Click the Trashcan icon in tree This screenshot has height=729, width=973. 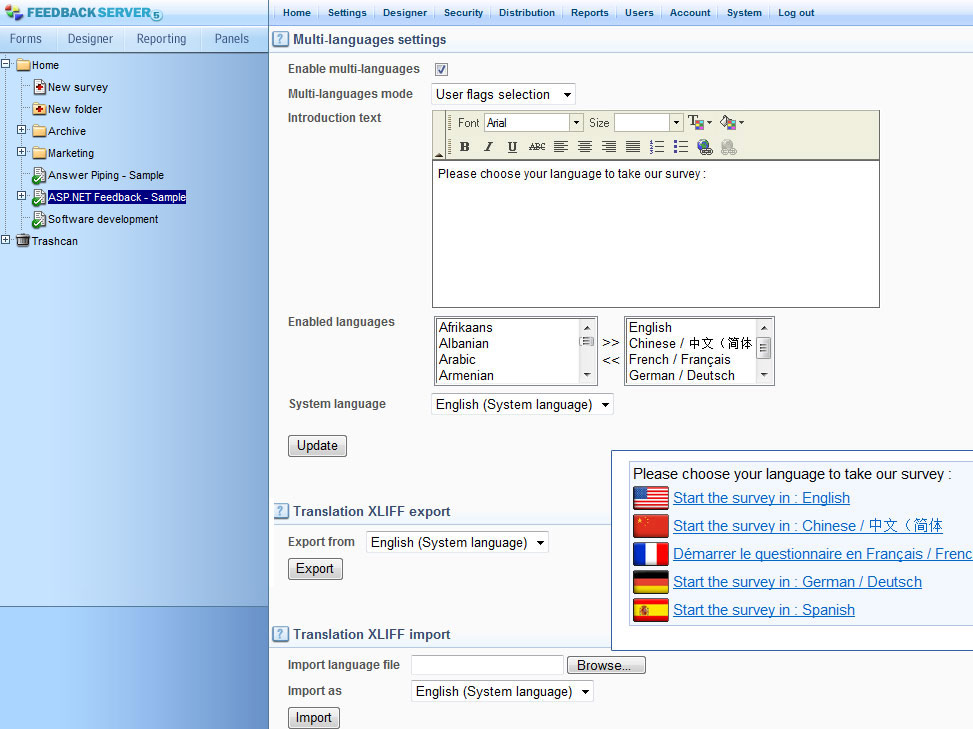point(23,241)
